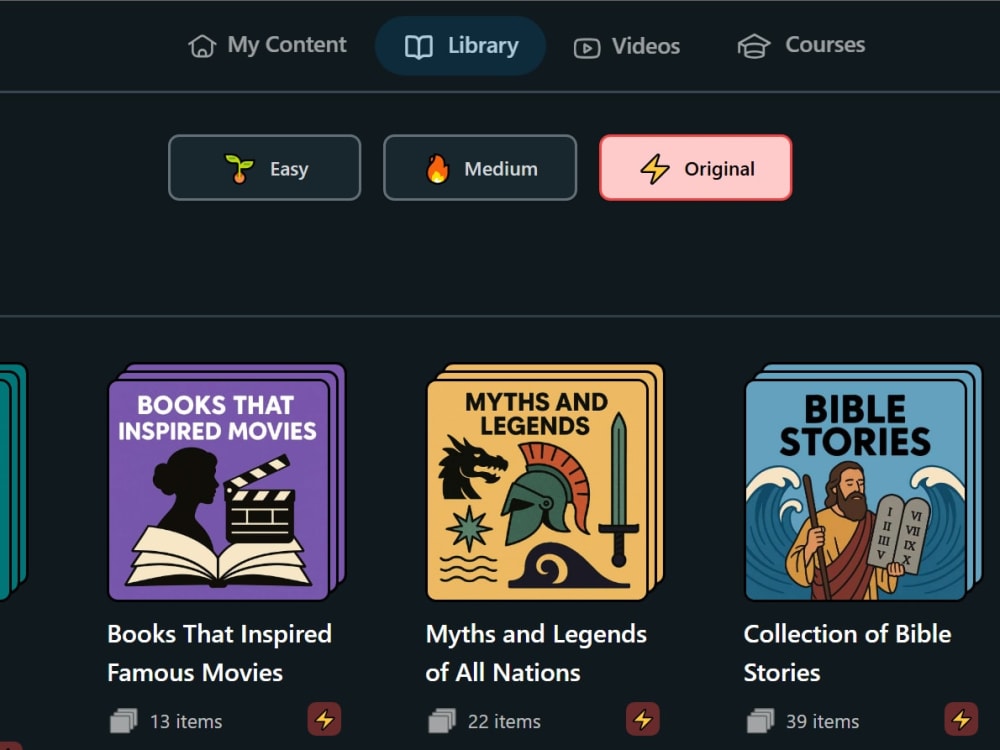Screen dimensions: 1000x750
Task: Go to the Courses tab
Action: (801, 45)
